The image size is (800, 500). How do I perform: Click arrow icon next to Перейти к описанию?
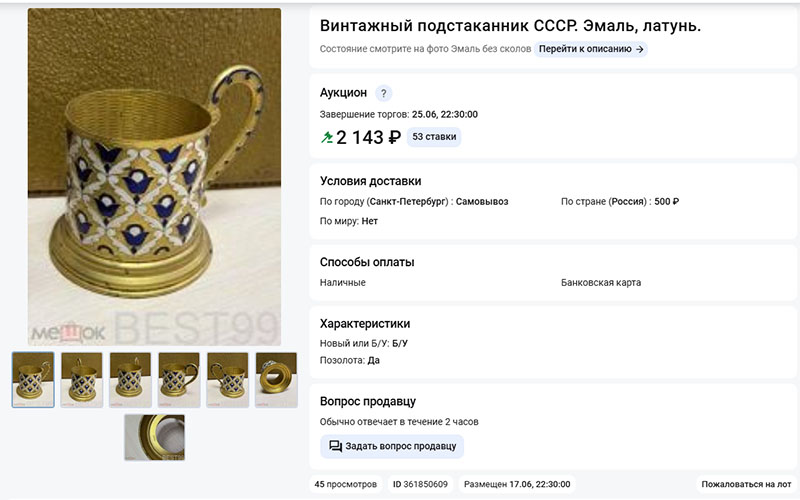click(639, 49)
